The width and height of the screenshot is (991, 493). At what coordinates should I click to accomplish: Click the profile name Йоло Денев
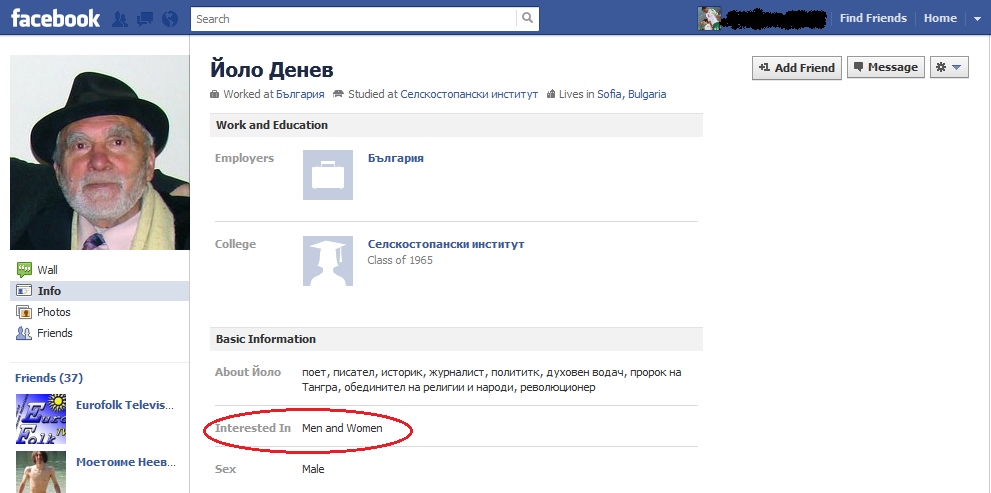[x=272, y=70]
